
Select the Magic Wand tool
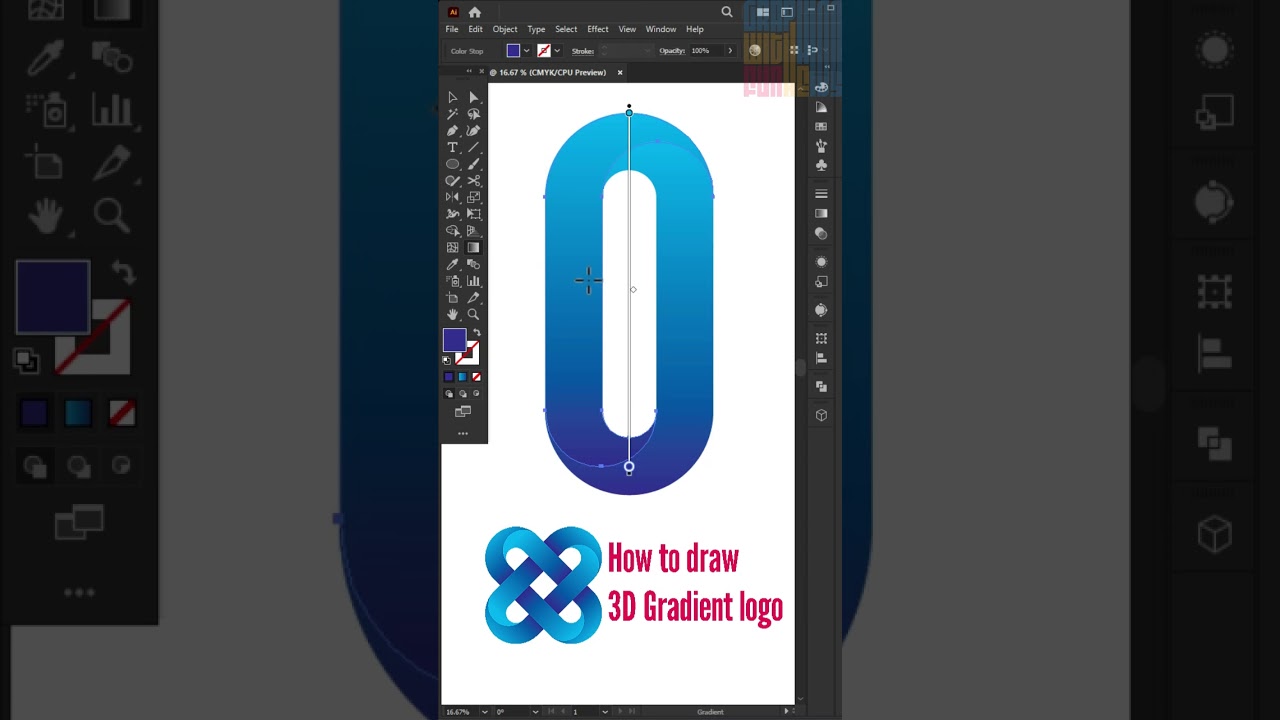[452, 114]
